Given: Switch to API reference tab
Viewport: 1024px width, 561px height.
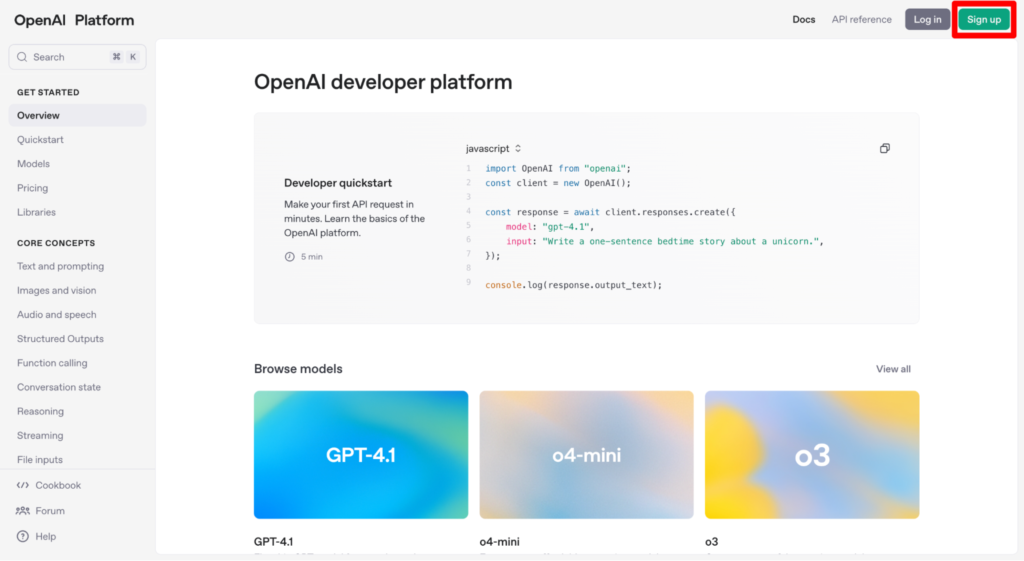Looking at the screenshot, I should point(861,20).
